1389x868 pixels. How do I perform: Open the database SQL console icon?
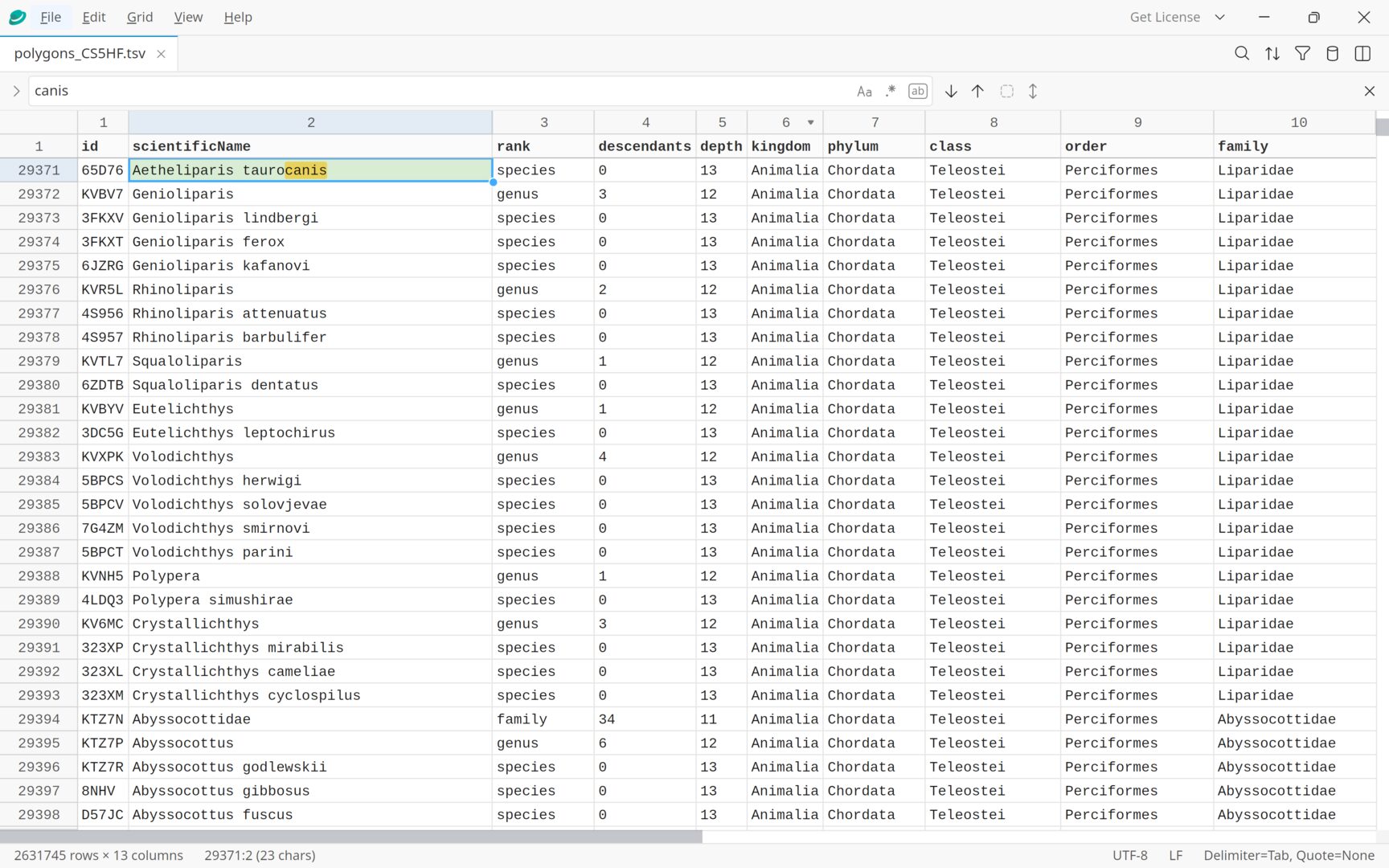click(x=1333, y=54)
